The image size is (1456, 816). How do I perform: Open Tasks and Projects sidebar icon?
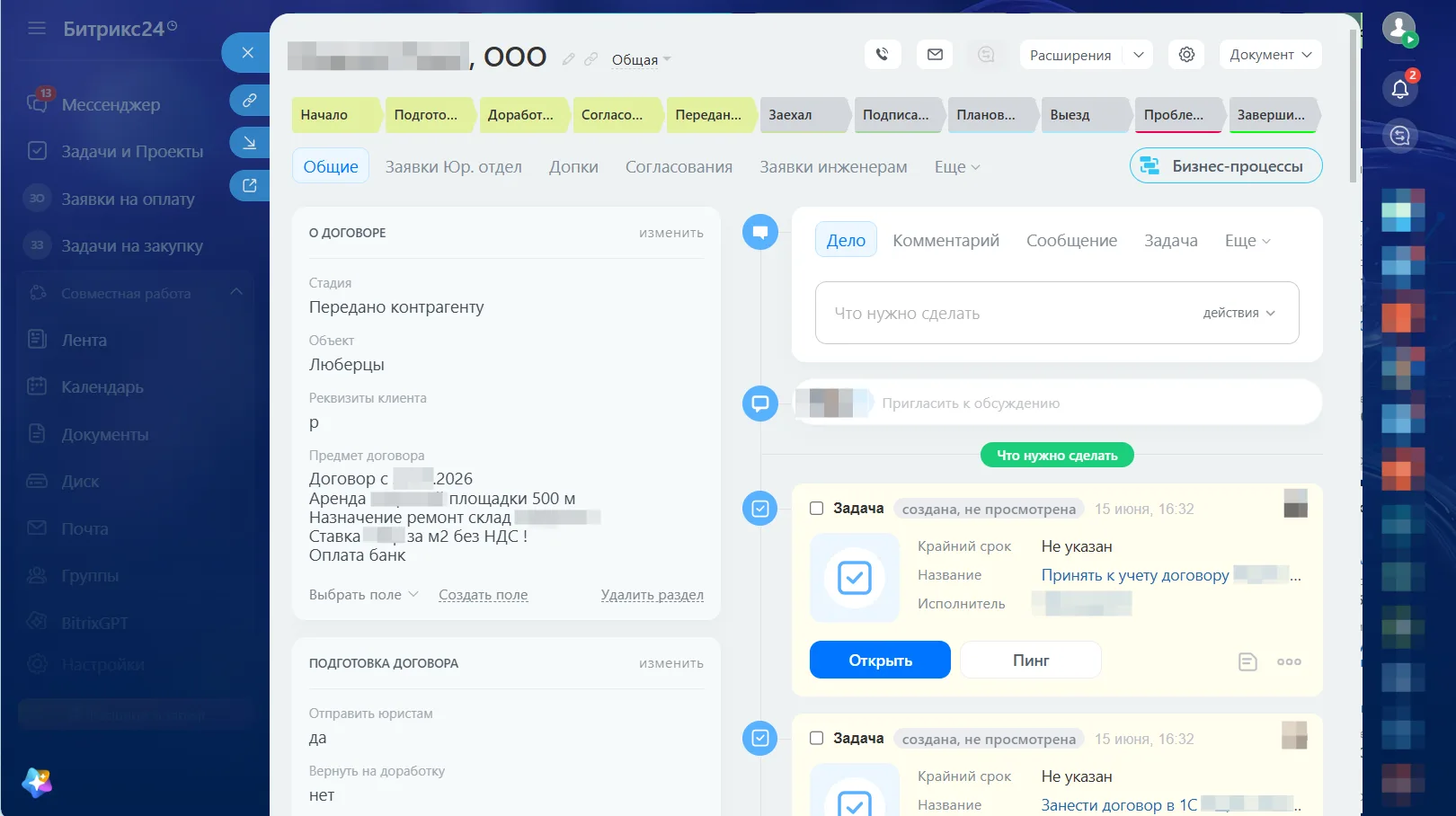tap(37, 151)
